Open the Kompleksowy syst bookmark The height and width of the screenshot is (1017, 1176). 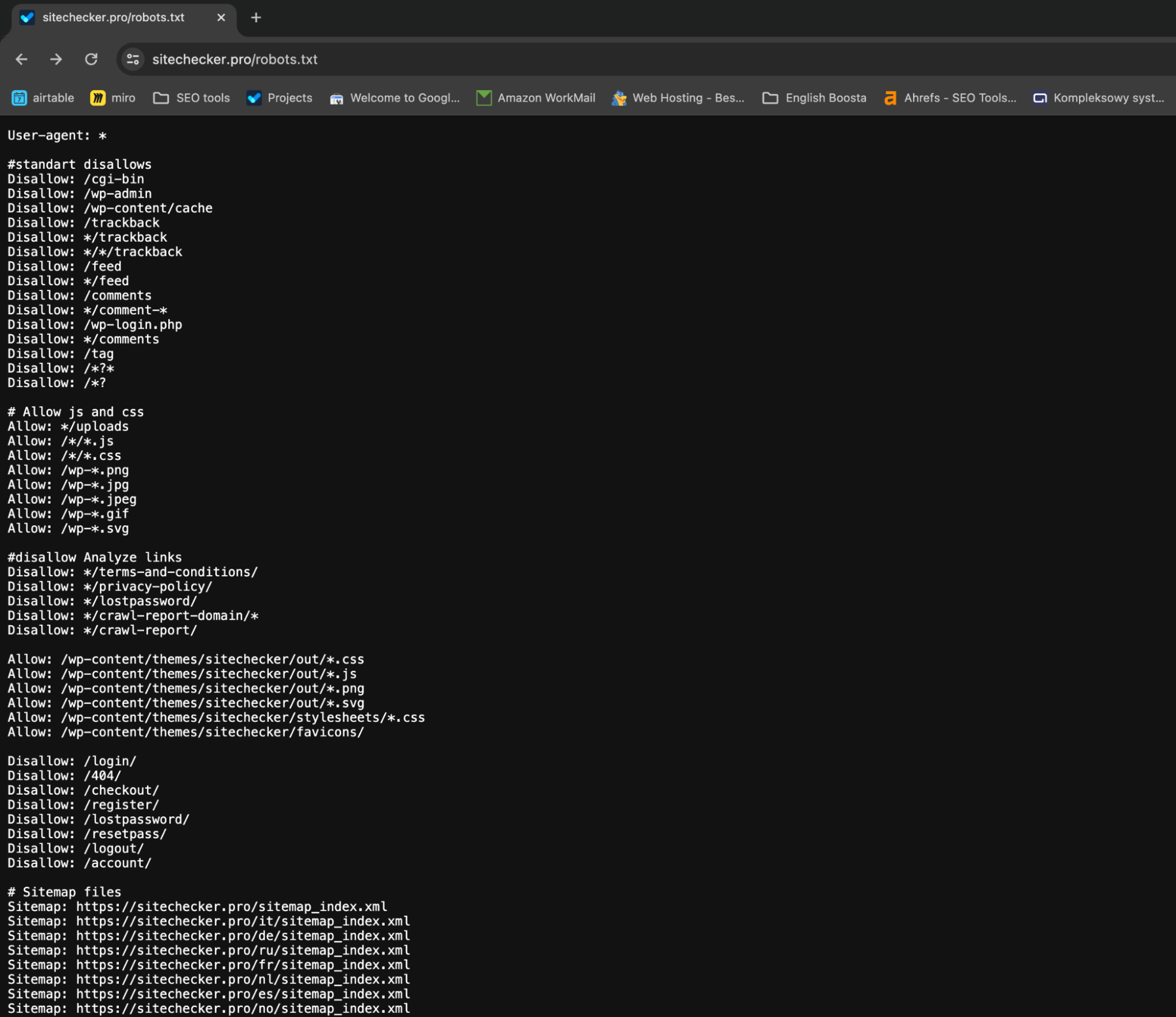pos(1099,98)
